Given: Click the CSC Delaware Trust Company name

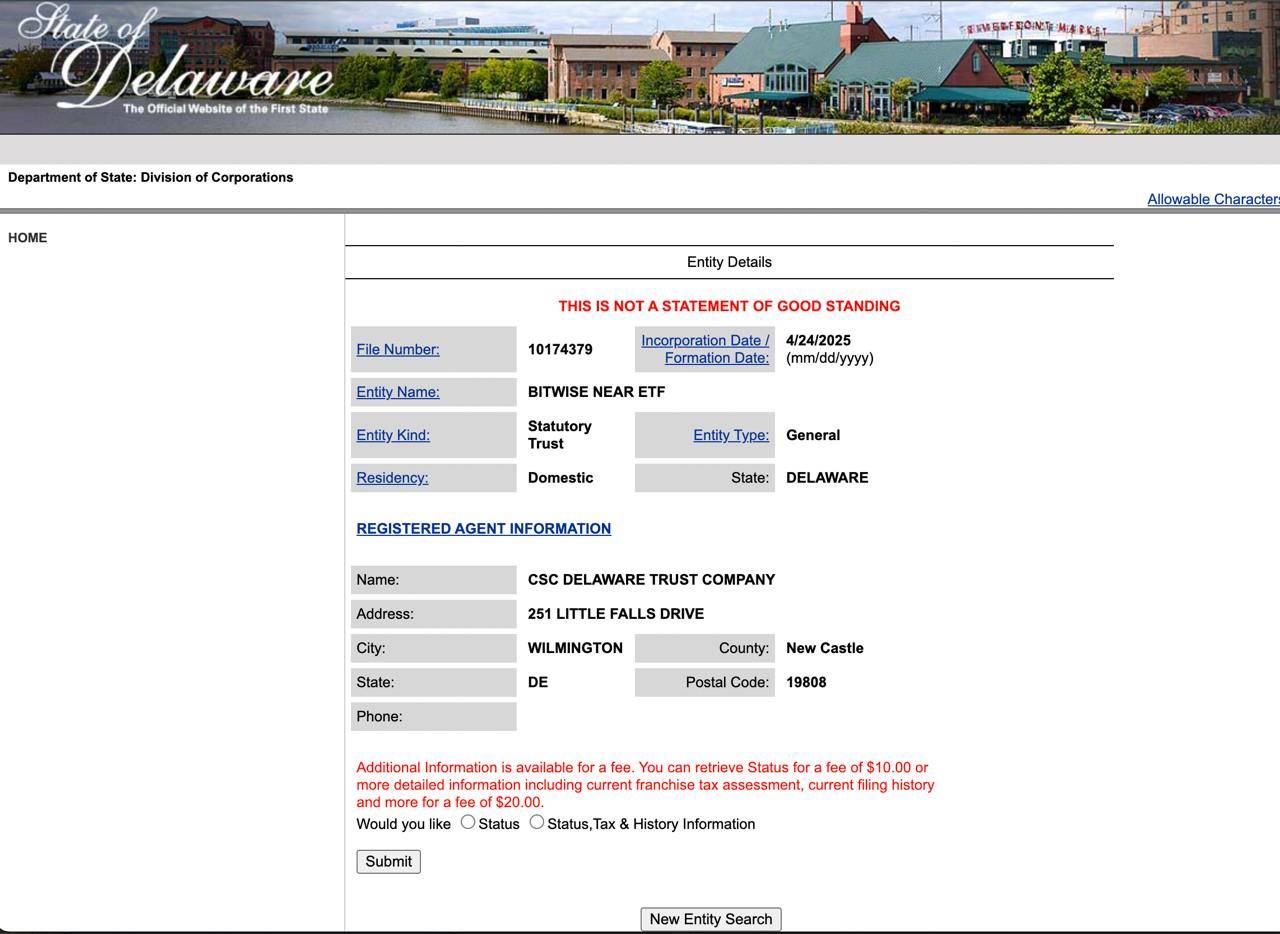Looking at the screenshot, I should (651, 580).
